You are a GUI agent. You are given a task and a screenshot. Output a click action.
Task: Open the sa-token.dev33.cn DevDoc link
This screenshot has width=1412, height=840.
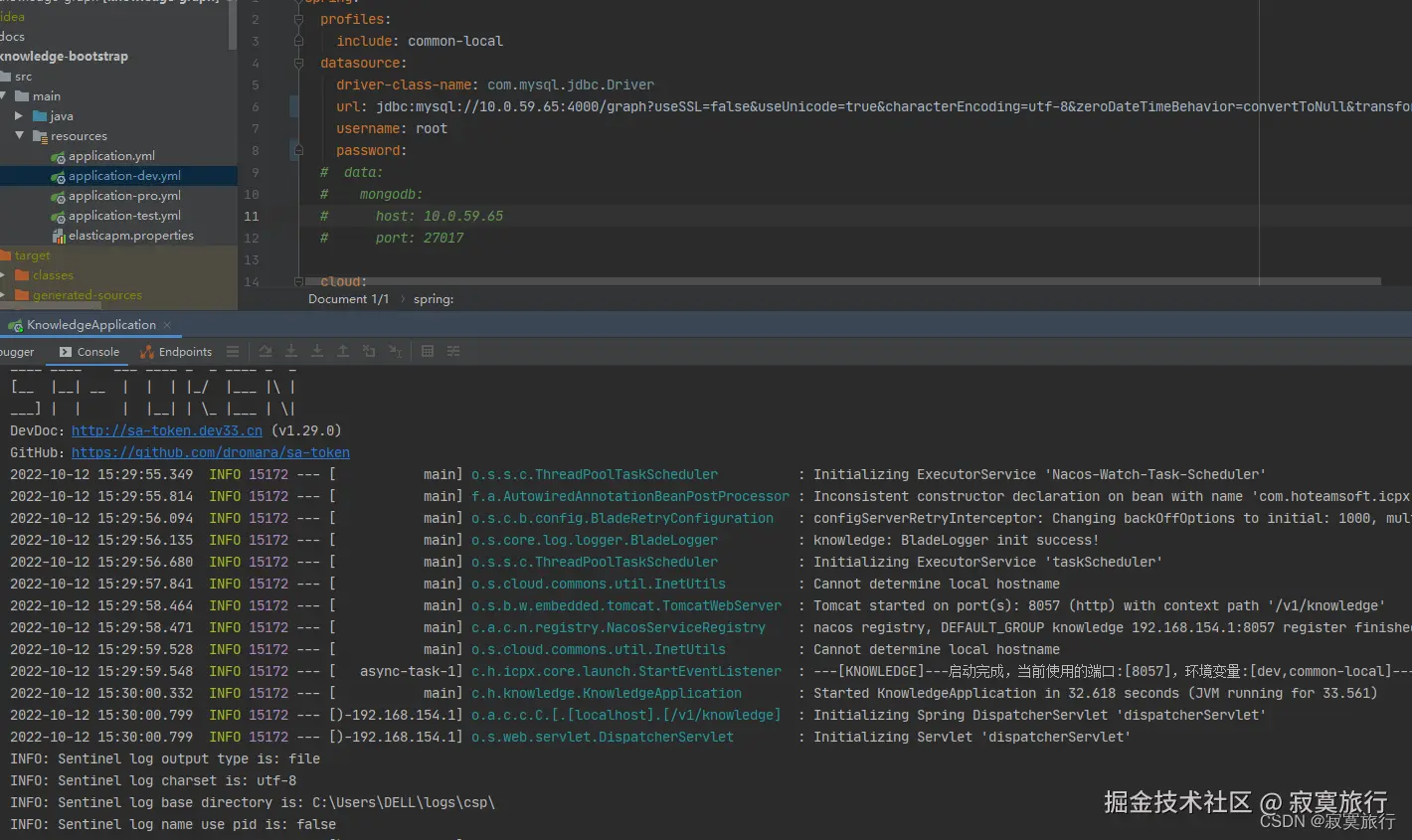pyautogui.click(x=166, y=430)
